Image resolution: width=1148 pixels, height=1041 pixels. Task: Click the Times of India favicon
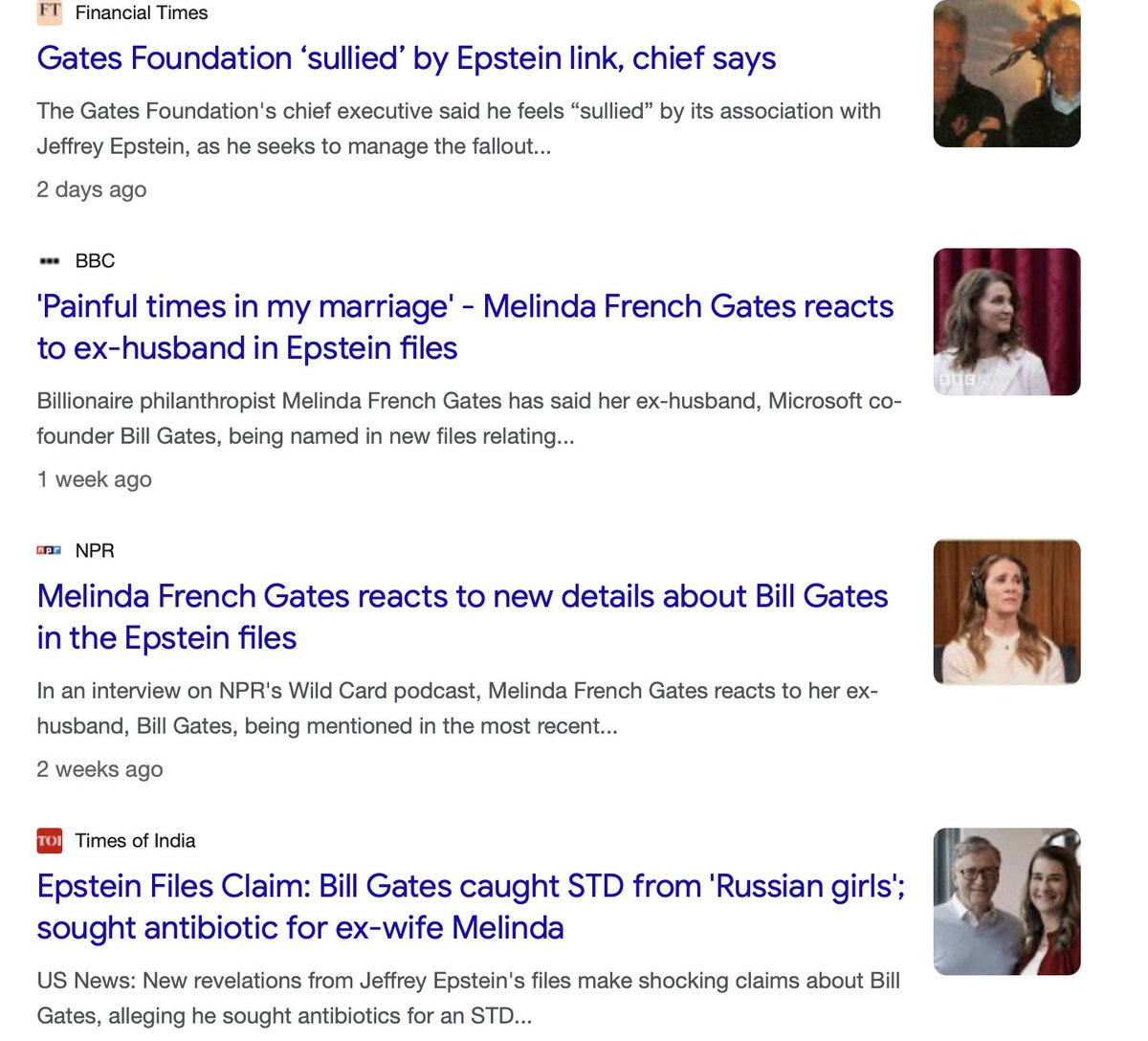pyautogui.click(x=49, y=840)
